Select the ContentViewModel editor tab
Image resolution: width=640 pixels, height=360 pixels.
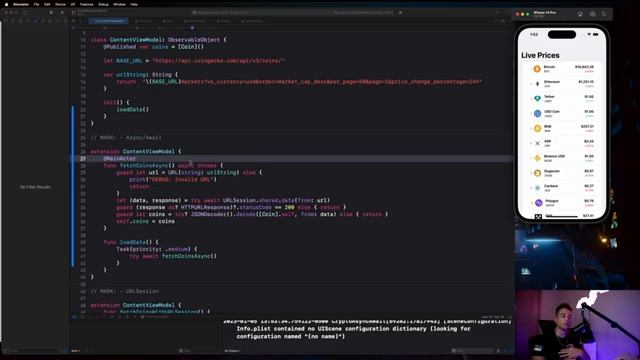(x=109, y=20)
